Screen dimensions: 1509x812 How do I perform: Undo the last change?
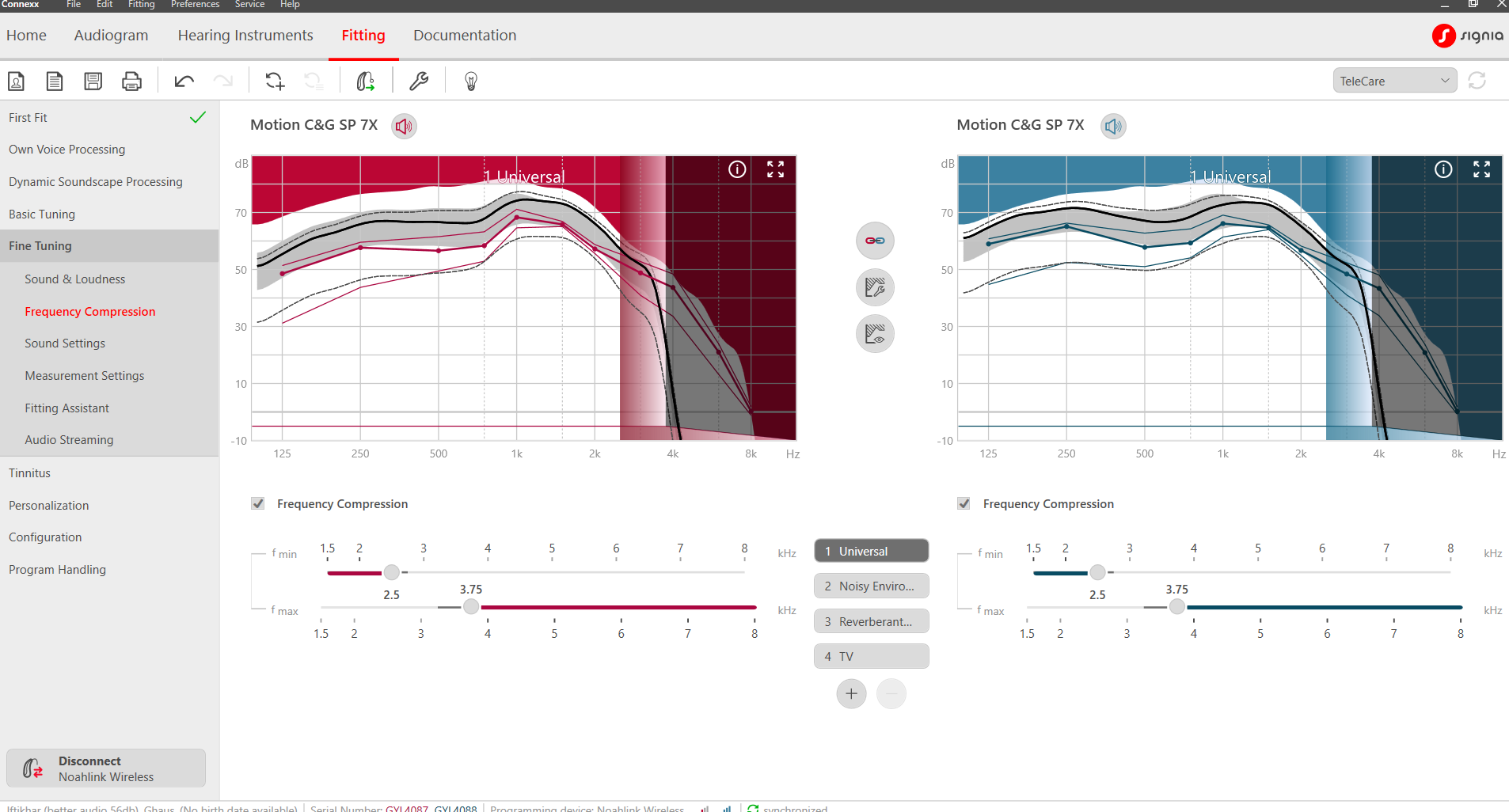[x=184, y=81]
